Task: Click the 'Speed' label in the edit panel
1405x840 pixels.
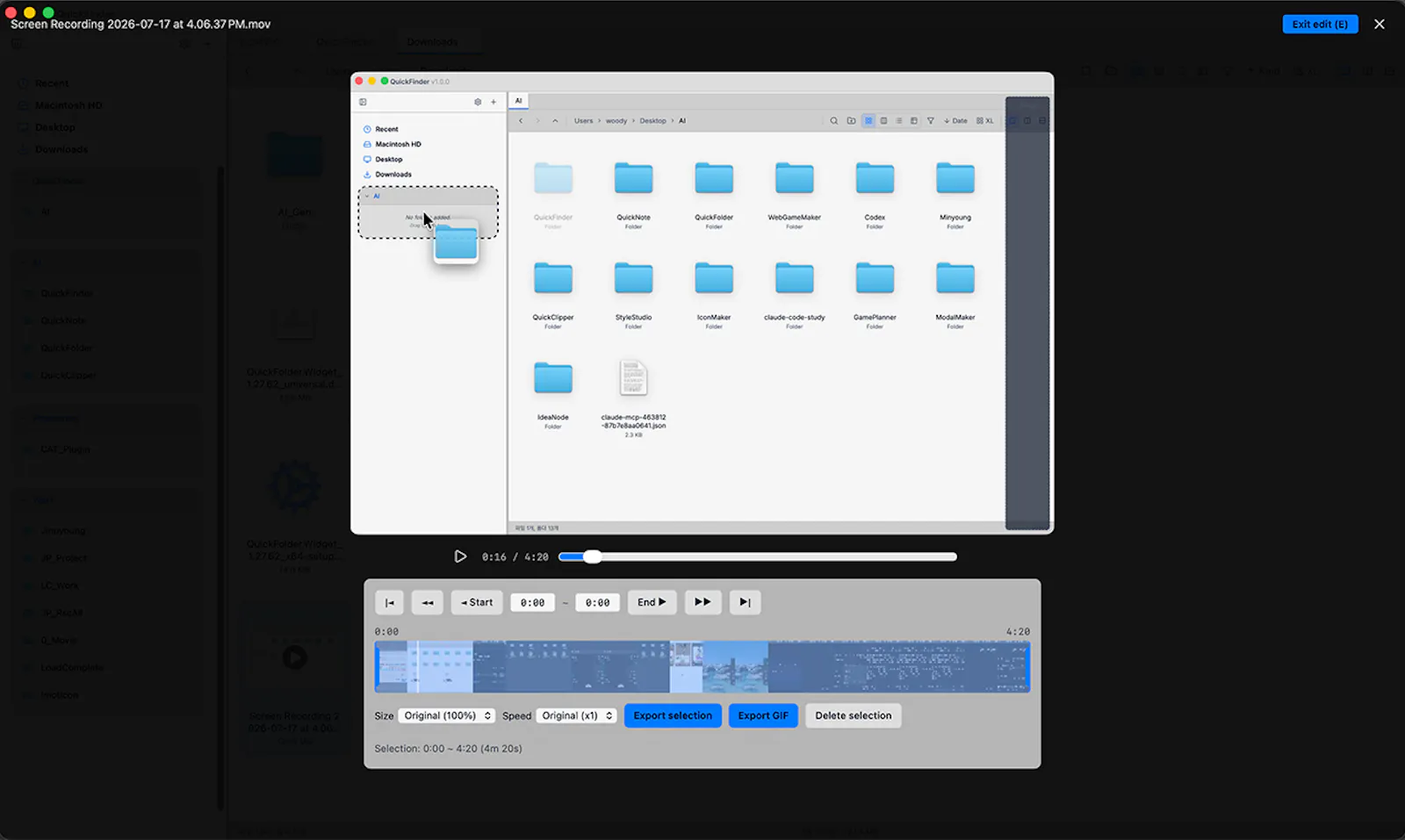Action: click(x=516, y=716)
